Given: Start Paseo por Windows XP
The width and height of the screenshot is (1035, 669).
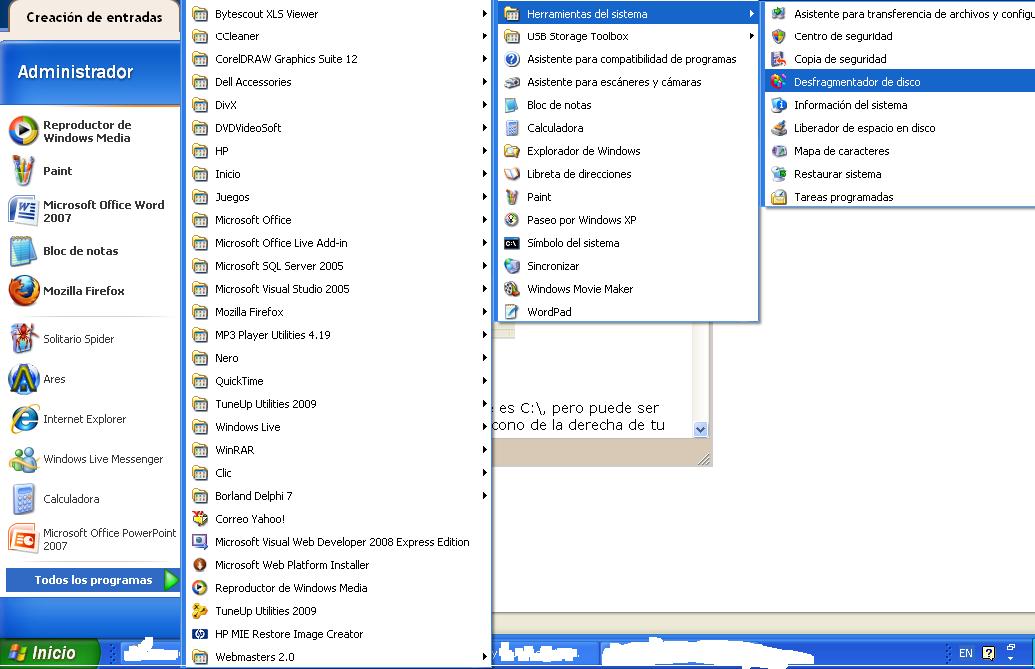Looking at the screenshot, I should tap(582, 219).
